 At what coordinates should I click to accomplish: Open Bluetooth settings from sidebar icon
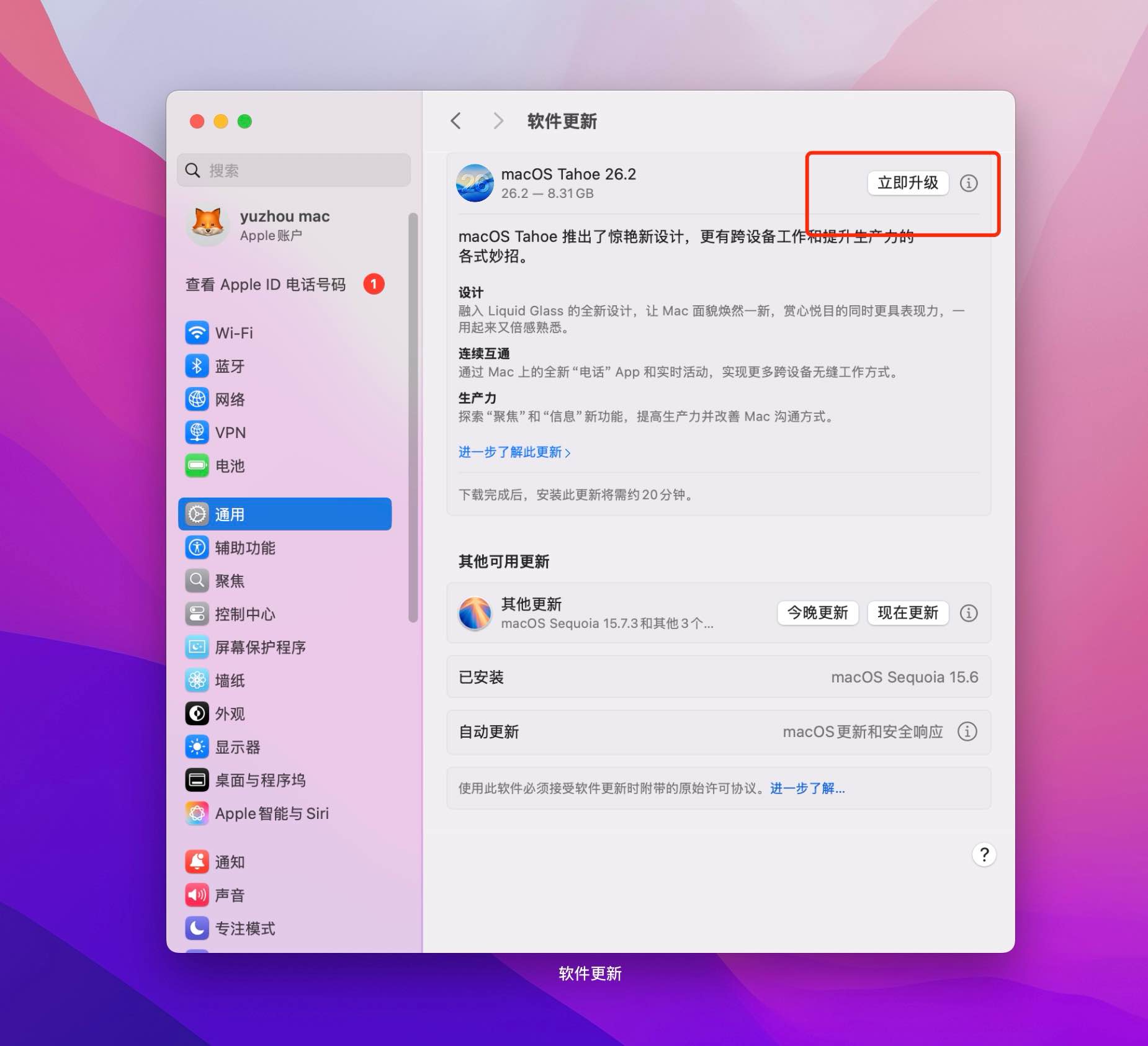coord(197,366)
